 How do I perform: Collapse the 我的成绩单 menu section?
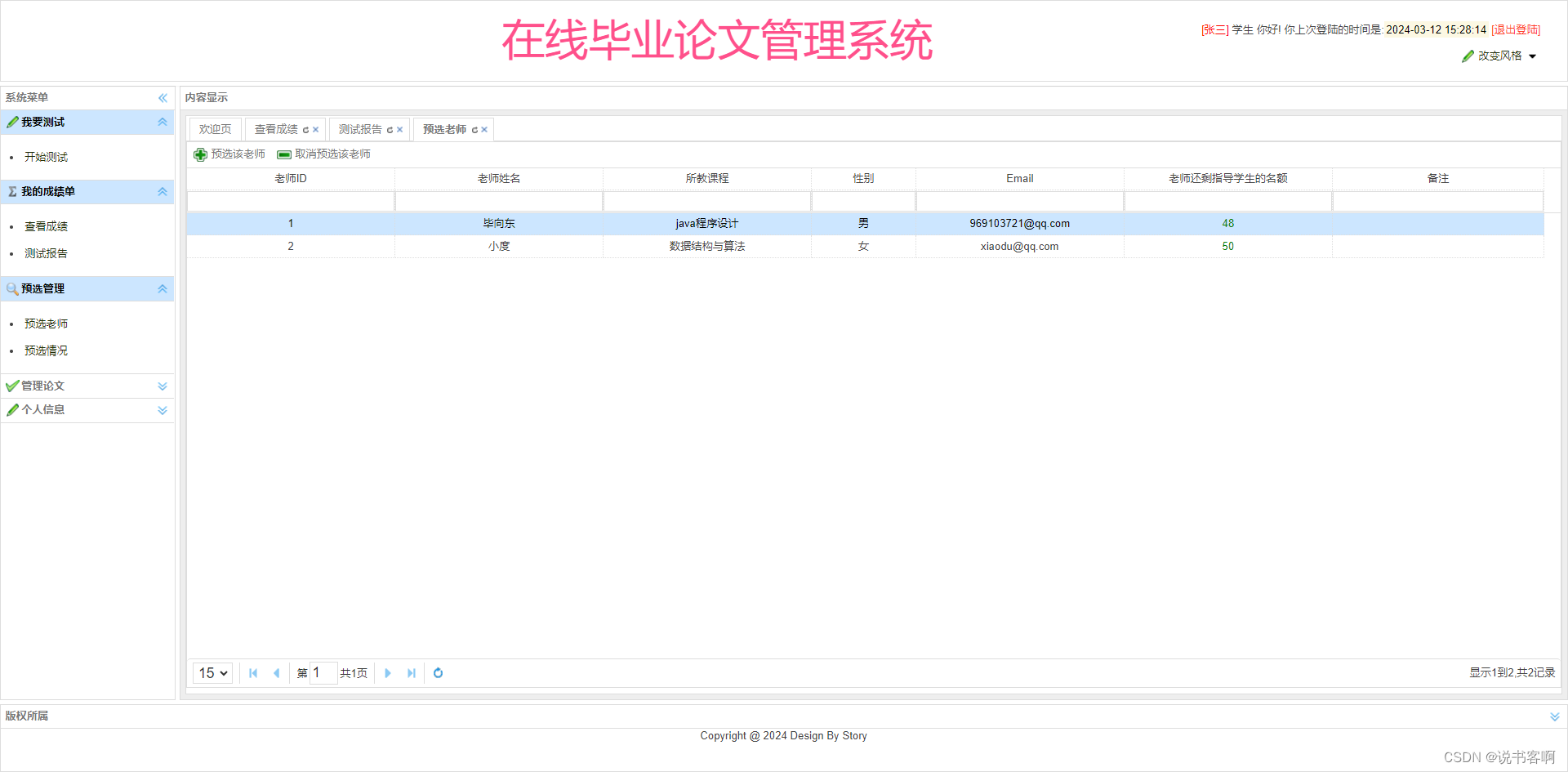163,191
